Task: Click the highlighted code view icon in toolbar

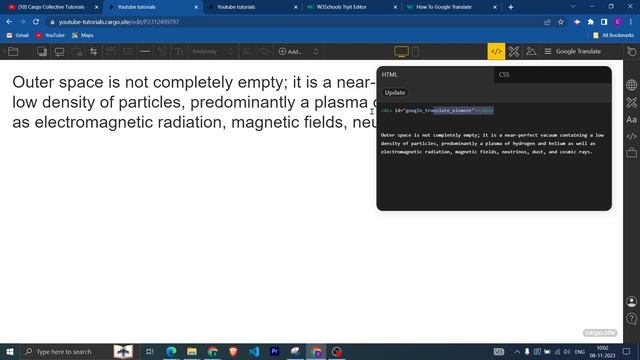Action: pyautogui.click(x=496, y=51)
